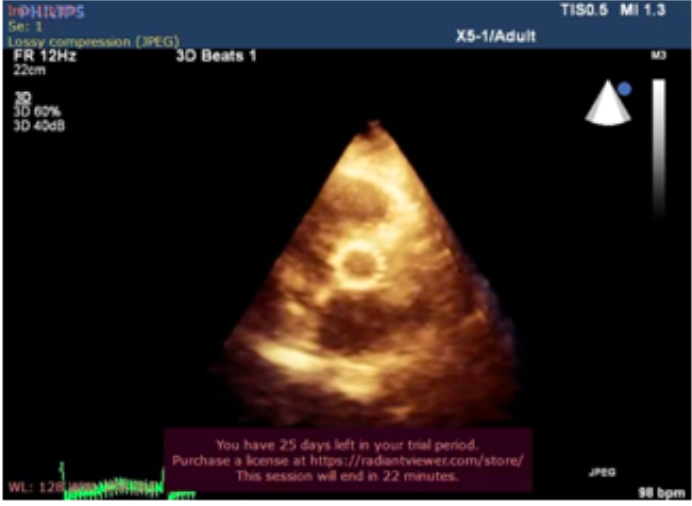Click the PHILIPS logo in the header
This screenshot has width=692, height=506.
point(47,13)
